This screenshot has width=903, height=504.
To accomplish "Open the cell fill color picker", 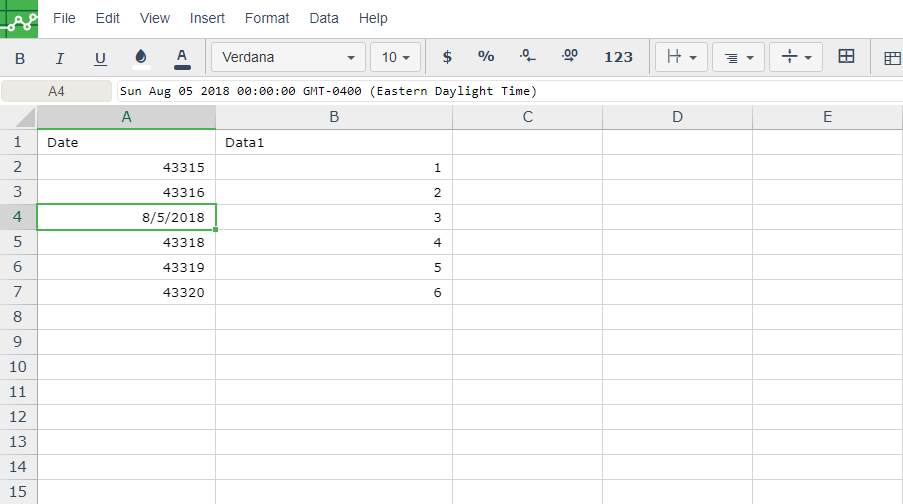I will 141,58.
